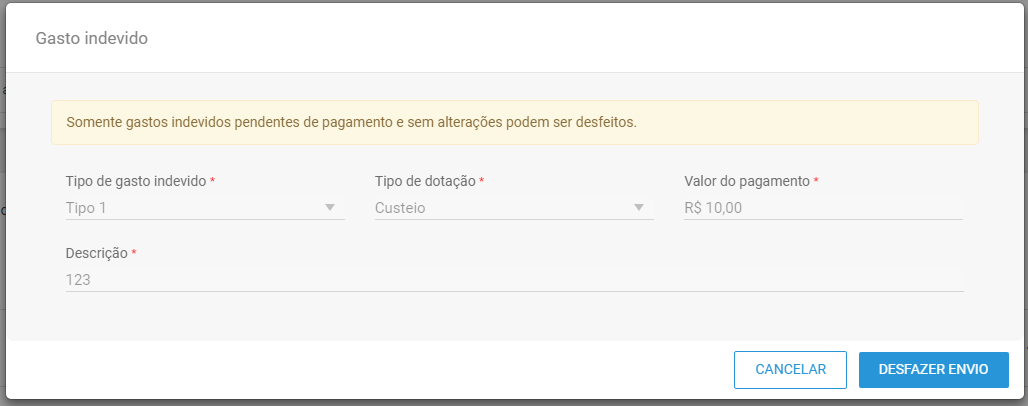Click the red asterisk beside Descrição
This screenshot has width=1028, height=406.
134,253
